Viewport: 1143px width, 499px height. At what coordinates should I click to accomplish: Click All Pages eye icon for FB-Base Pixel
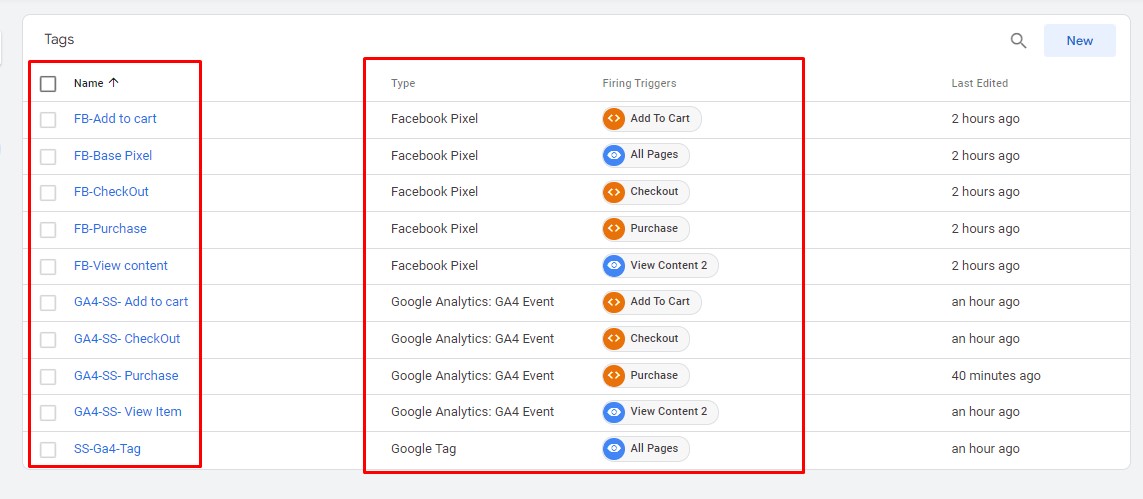[614, 155]
